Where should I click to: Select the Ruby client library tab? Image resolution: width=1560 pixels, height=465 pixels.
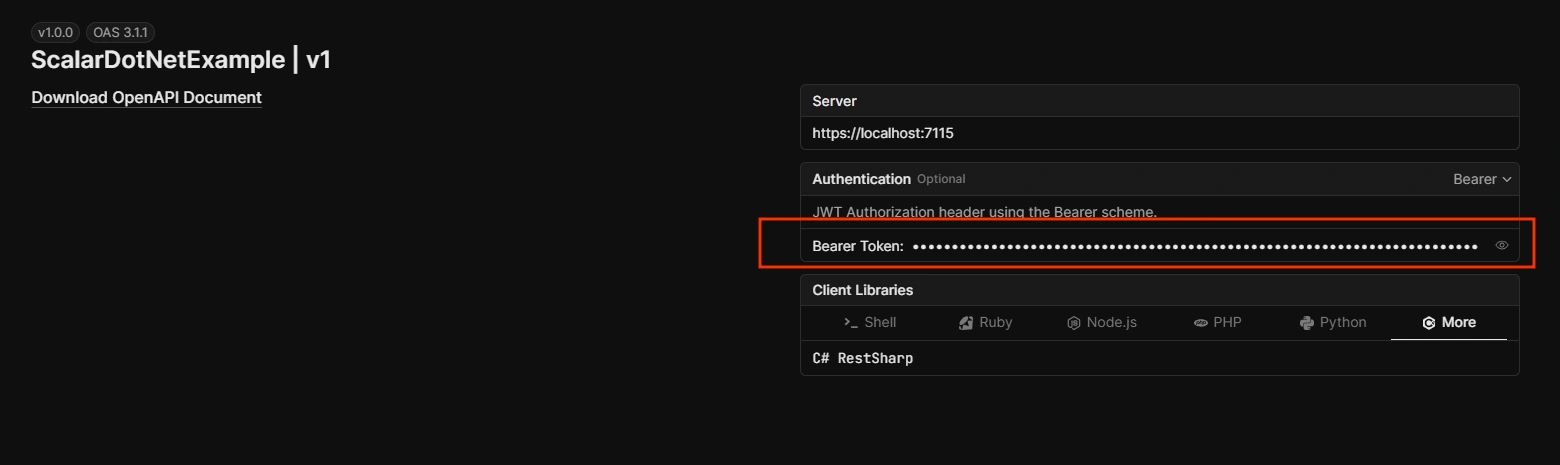pyautogui.click(x=985, y=322)
